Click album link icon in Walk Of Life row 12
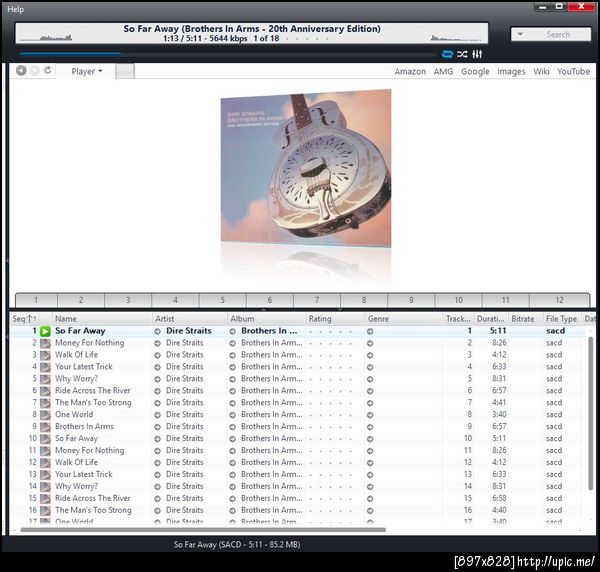This screenshot has height=572, width=600. click(232, 463)
